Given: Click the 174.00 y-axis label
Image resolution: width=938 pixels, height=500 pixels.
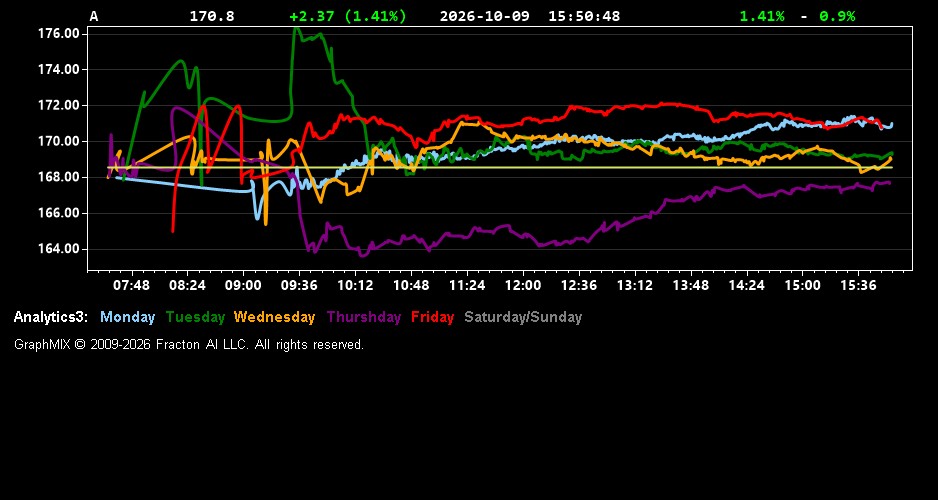Looking at the screenshot, I should (59, 69).
